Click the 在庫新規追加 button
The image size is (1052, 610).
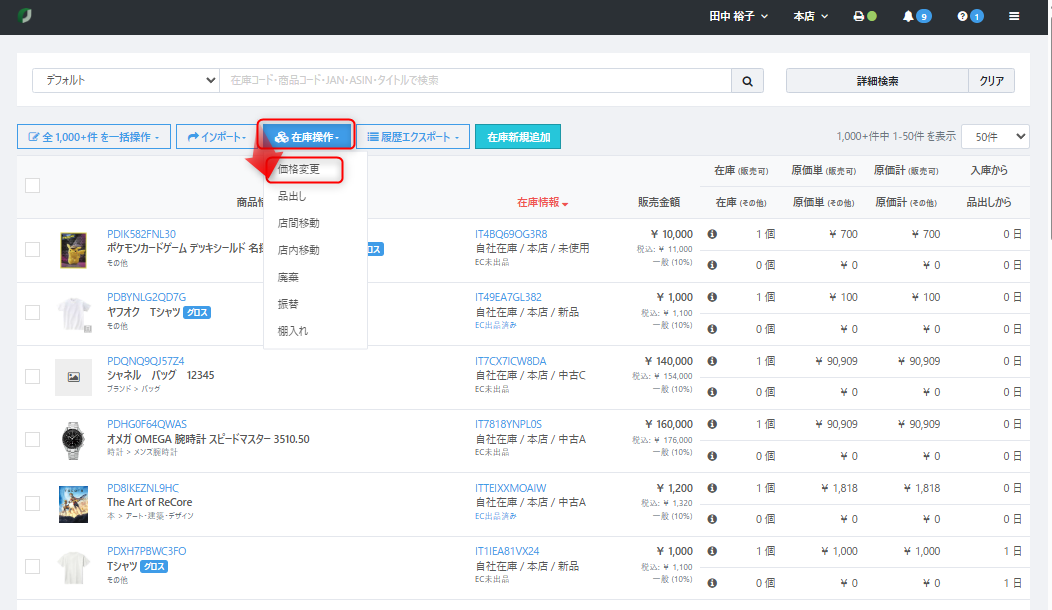(518, 136)
